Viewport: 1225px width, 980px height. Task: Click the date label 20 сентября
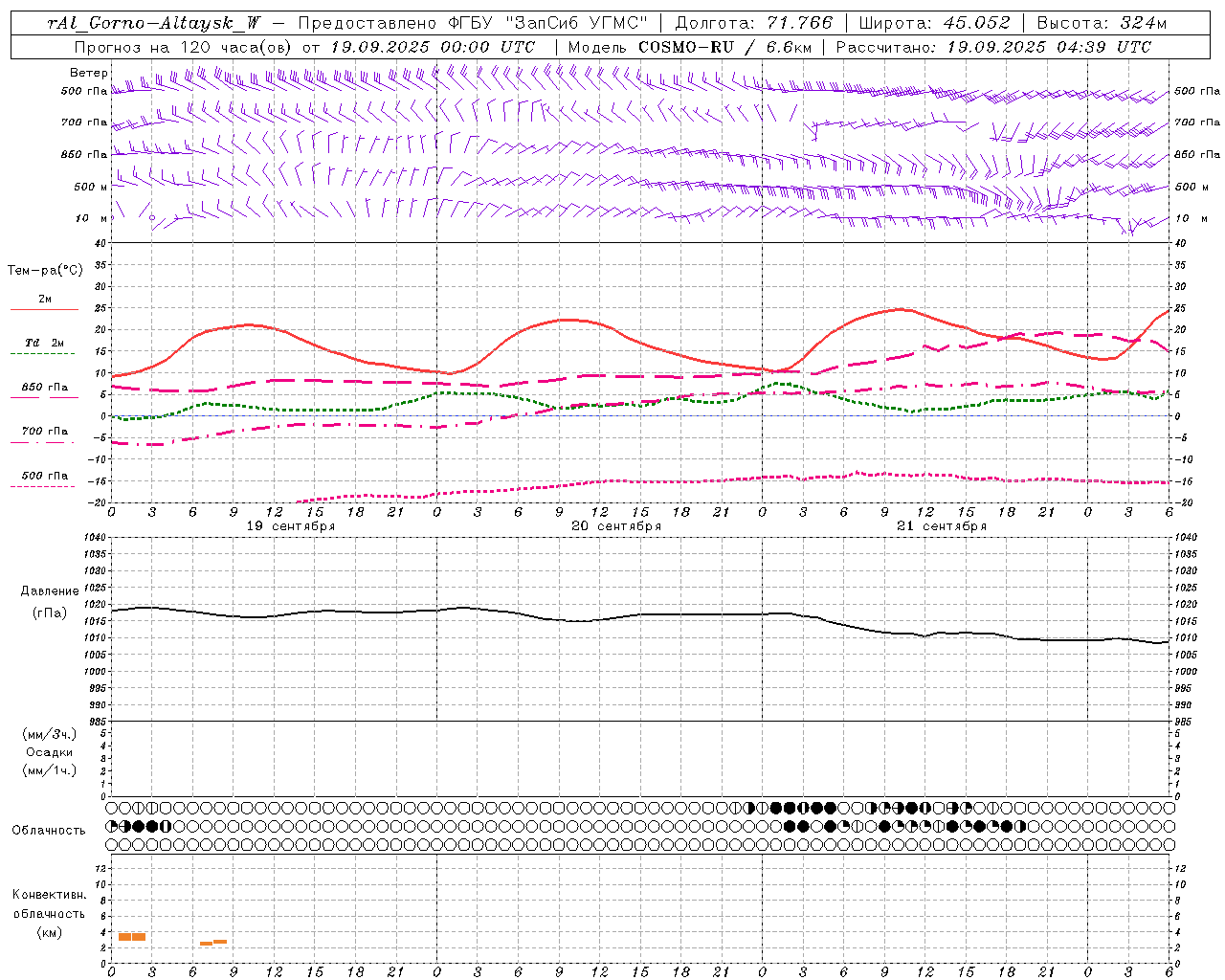(616, 526)
